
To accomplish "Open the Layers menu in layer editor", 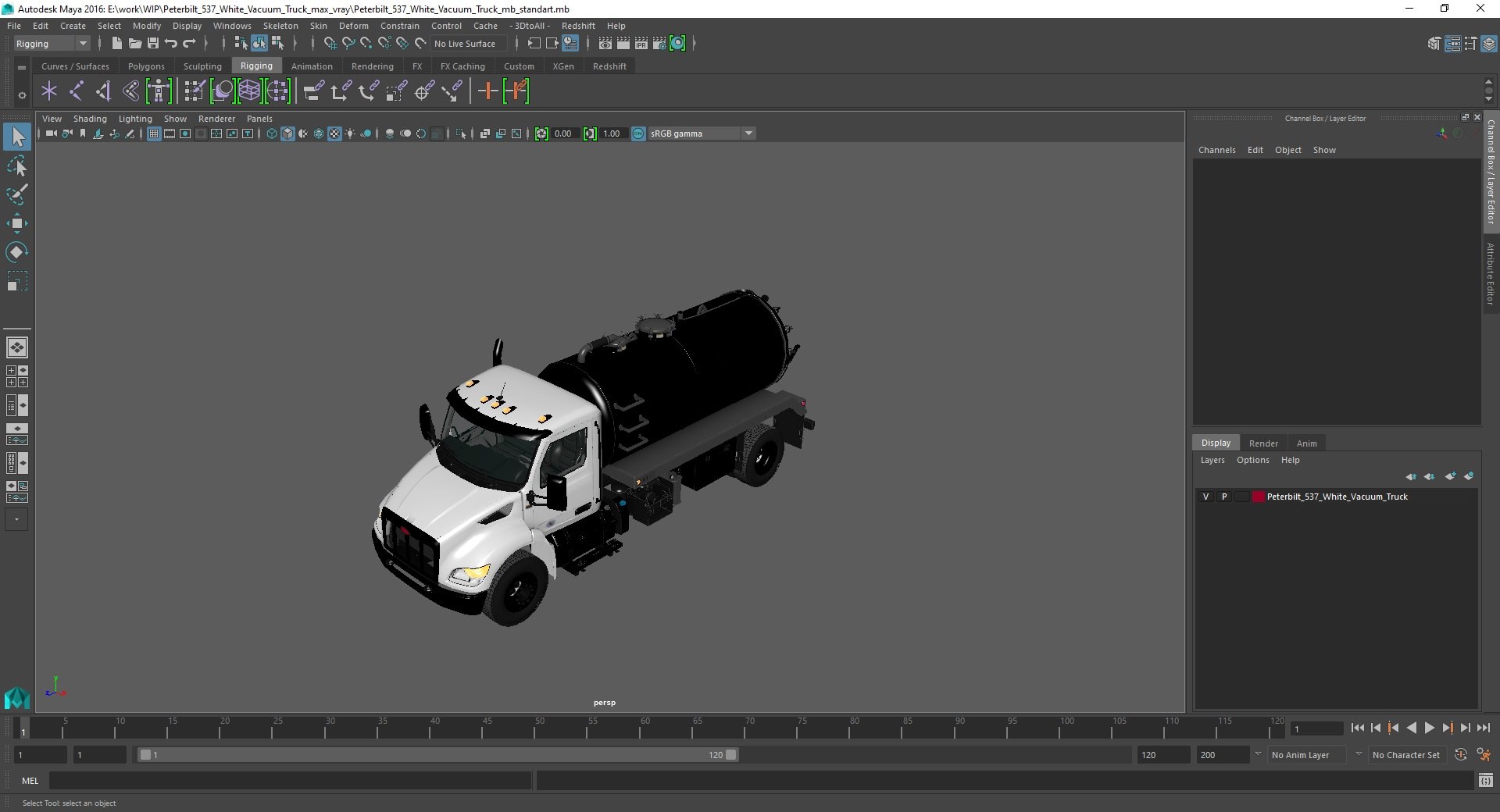I will (x=1212, y=460).
